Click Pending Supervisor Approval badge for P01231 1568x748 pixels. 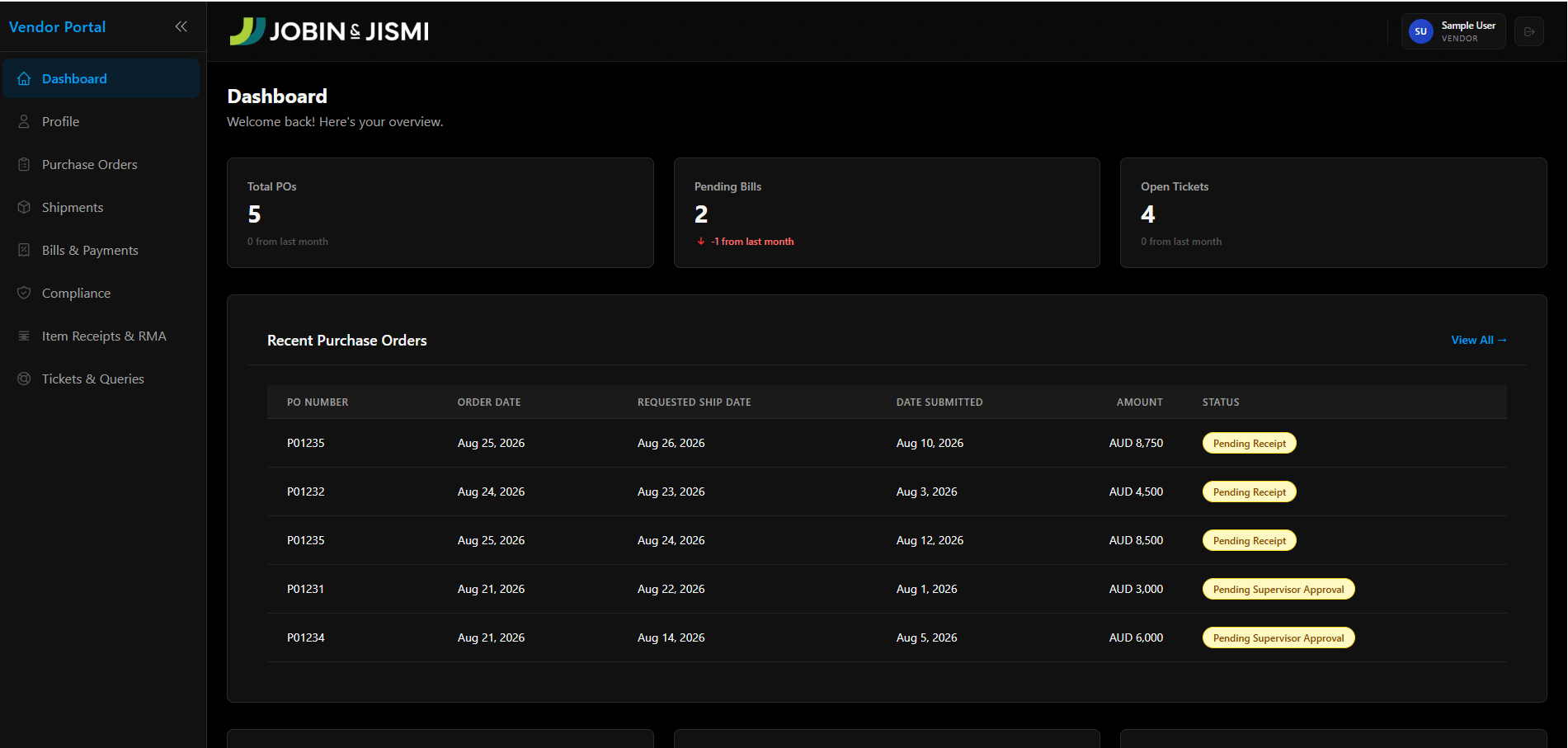[x=1278, y=589]
